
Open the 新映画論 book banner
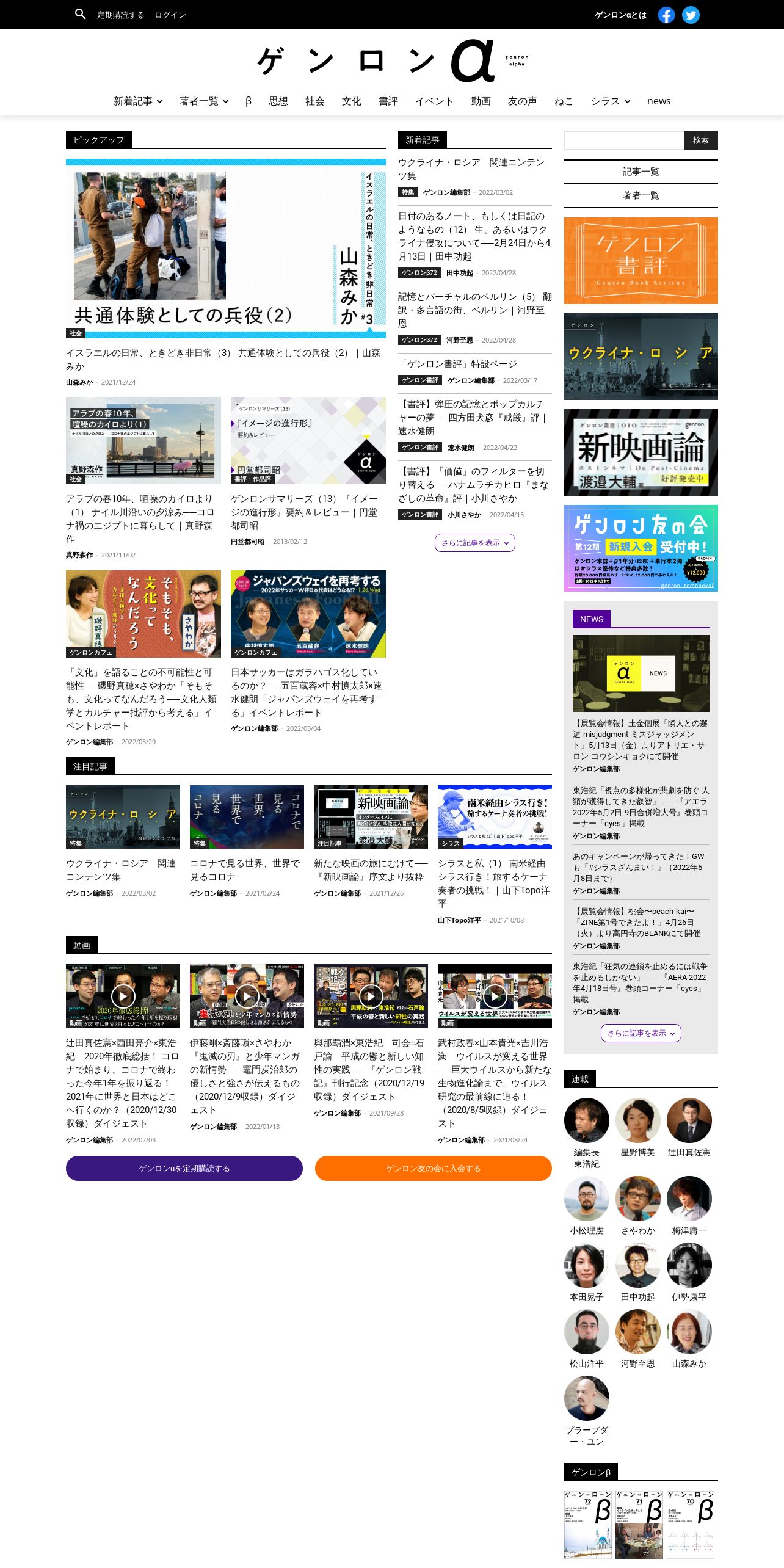[x=641, y=452]
